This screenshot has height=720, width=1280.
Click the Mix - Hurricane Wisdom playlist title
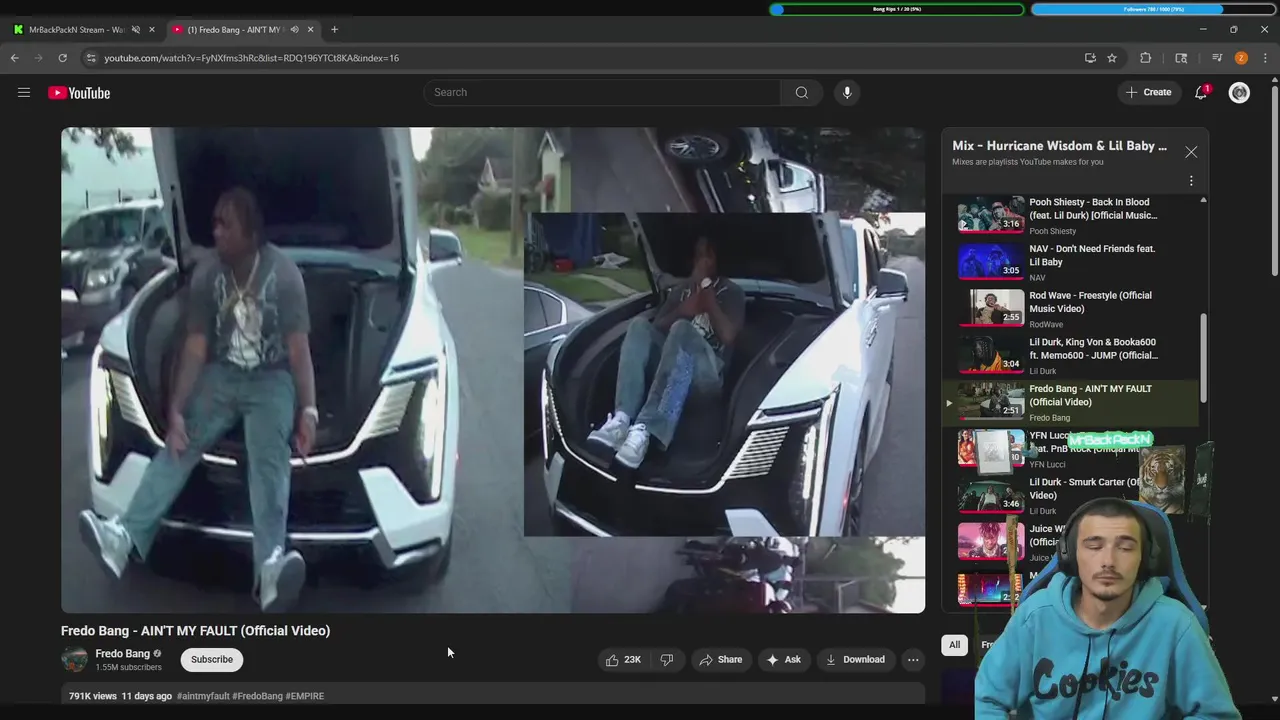[x=1059, y=146]
